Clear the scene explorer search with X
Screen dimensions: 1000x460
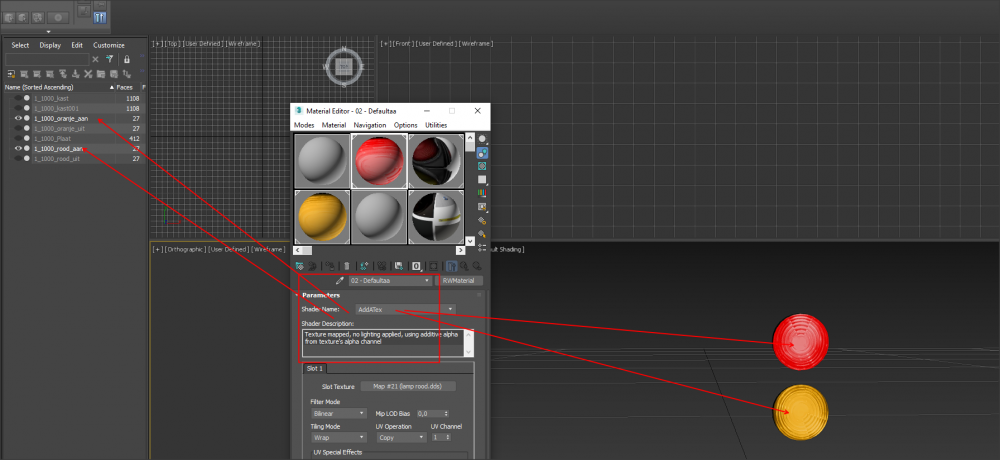96,59
